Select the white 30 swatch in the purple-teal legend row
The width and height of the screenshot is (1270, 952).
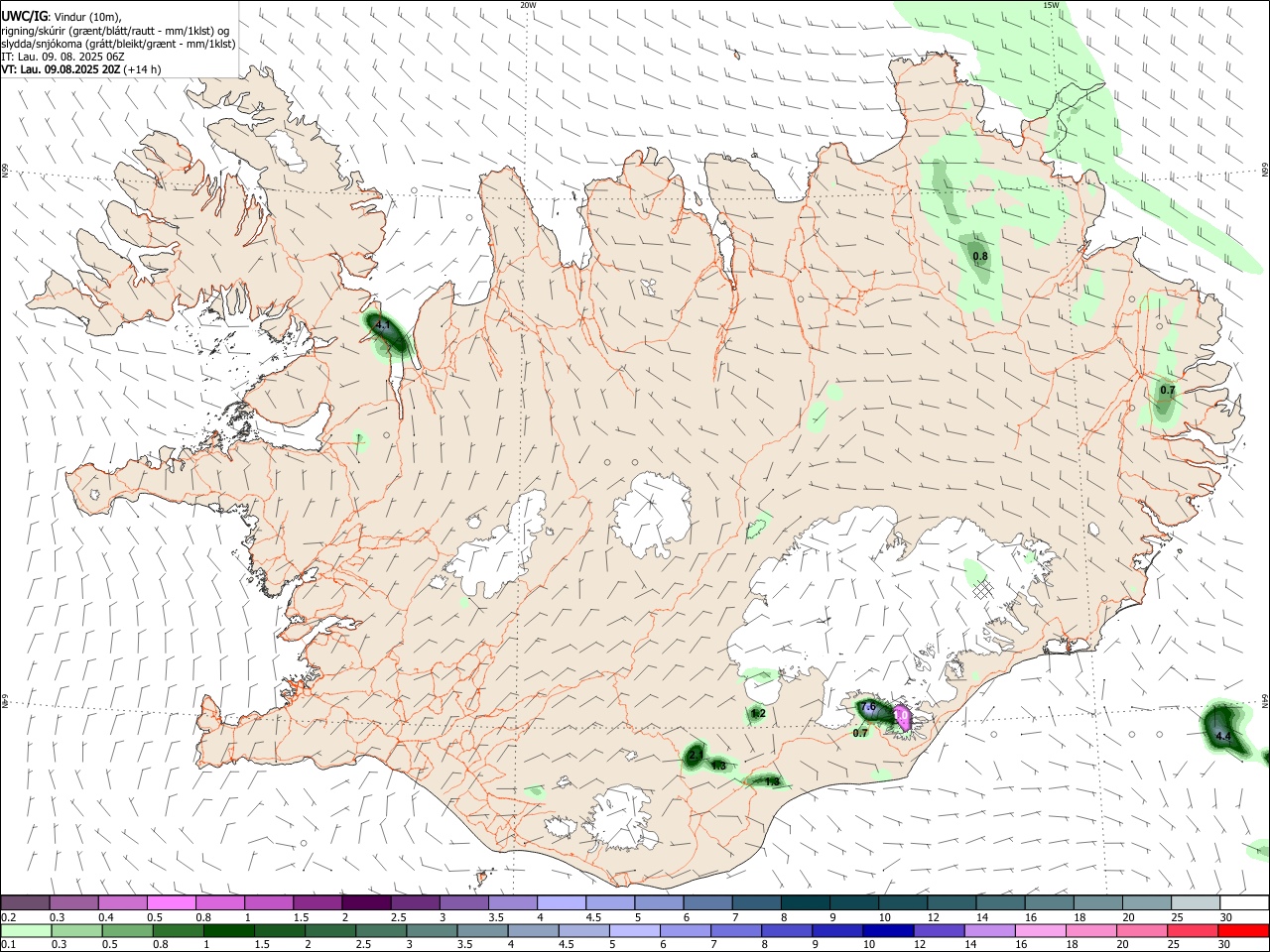point(1244,902)
